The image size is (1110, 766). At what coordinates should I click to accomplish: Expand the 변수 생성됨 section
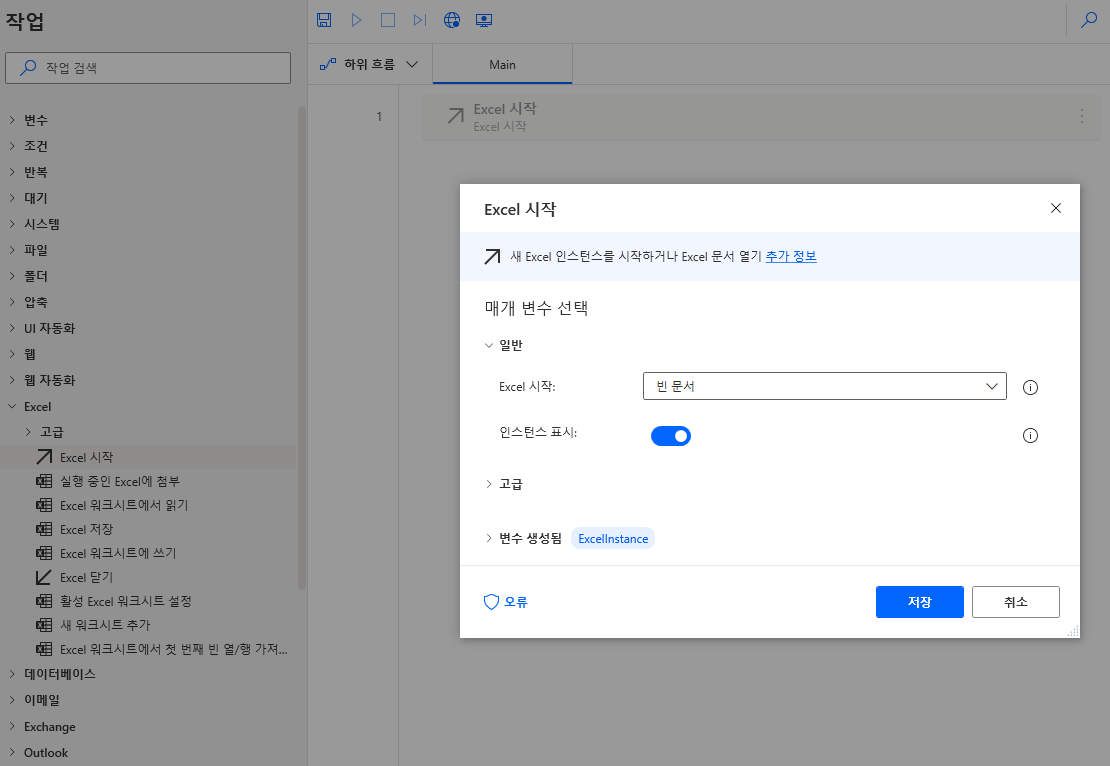pos(488,539)
